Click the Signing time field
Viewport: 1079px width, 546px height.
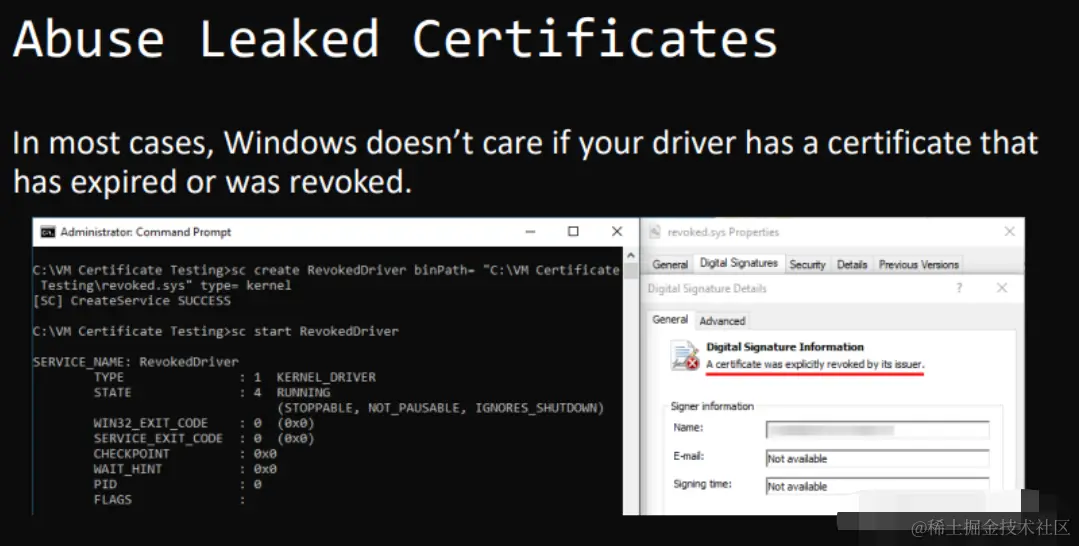coord(877,486)
